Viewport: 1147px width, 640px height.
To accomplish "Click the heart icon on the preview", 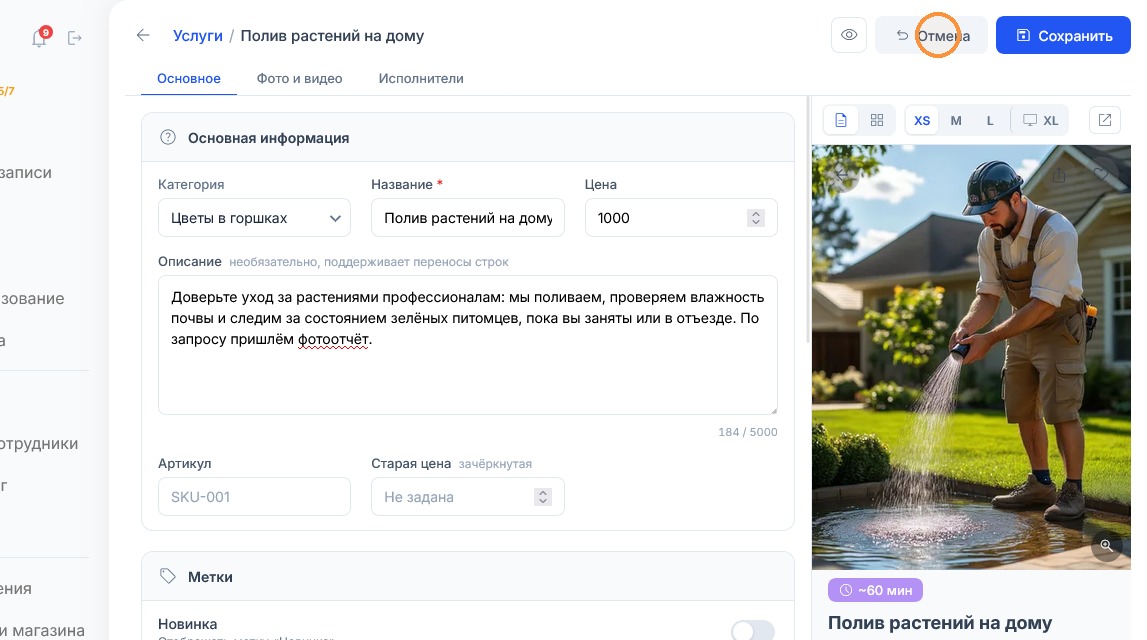I will pos(1101,175).
